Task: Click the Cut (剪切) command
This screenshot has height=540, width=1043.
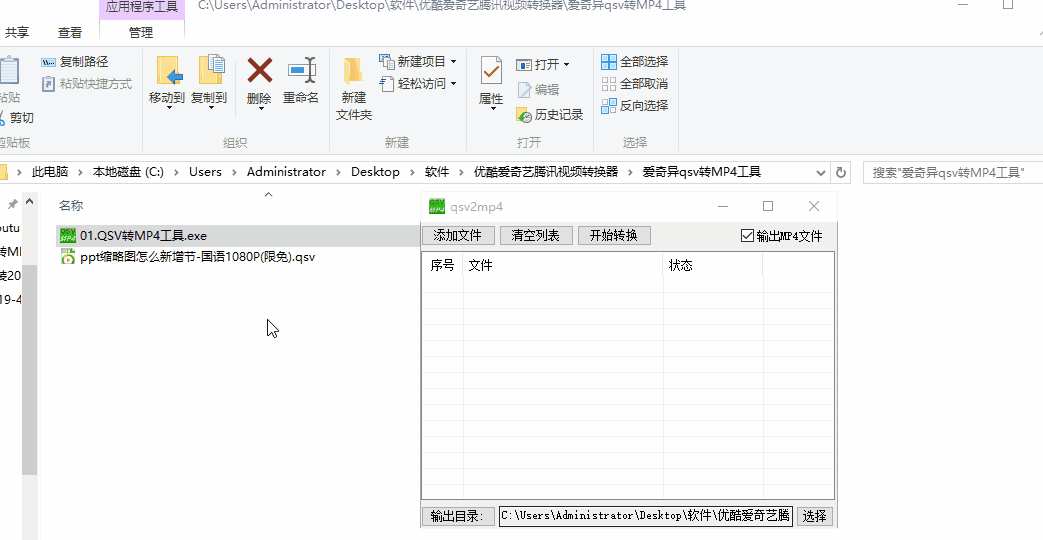Action: tap(17, 118)
